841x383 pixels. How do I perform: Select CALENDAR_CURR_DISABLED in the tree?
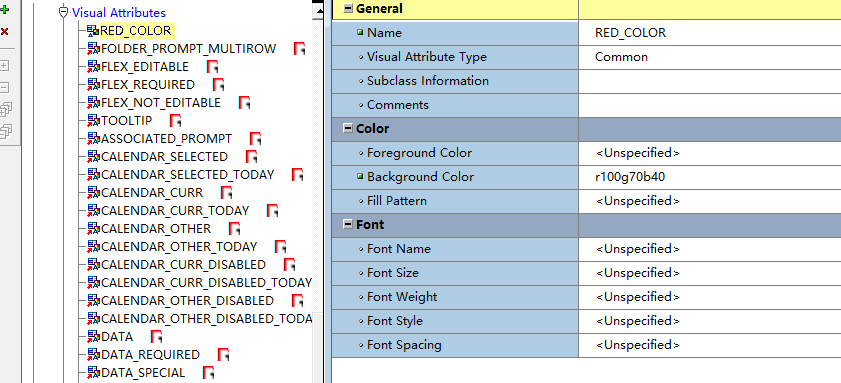click(183, 264)
